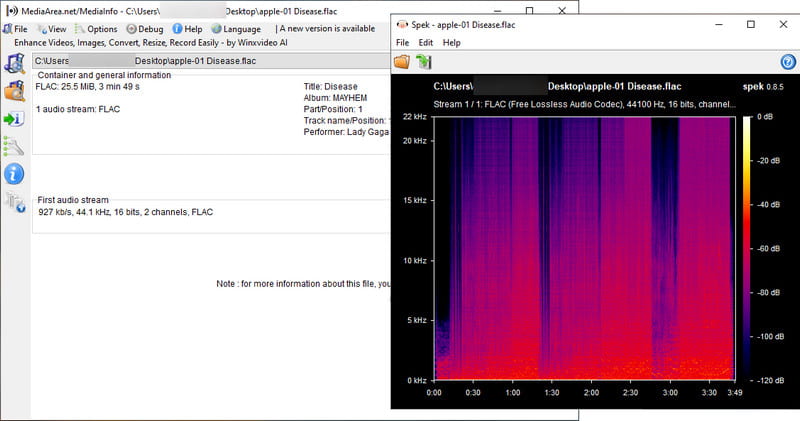Open the File menu in MediaInfo
The width and height of the screenshot is (800, 421).
15,29
